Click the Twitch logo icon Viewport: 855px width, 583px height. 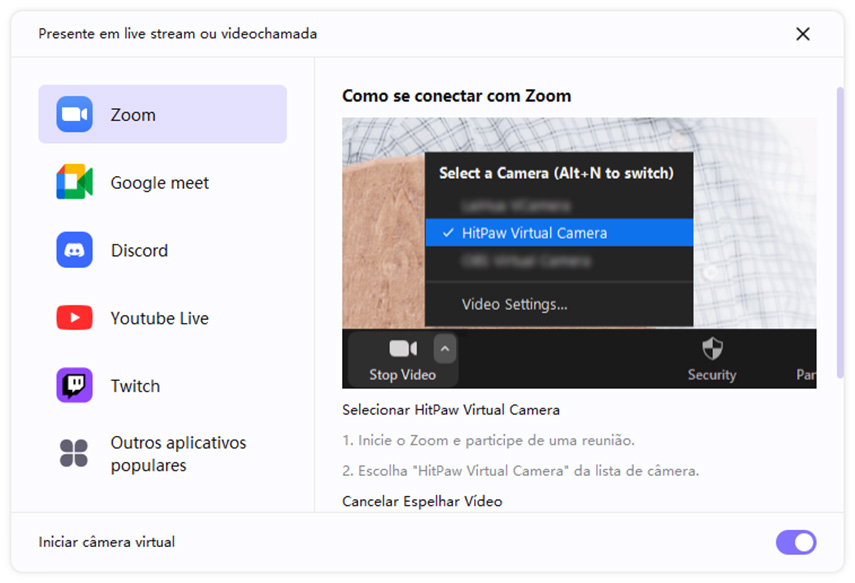point(74,386)
